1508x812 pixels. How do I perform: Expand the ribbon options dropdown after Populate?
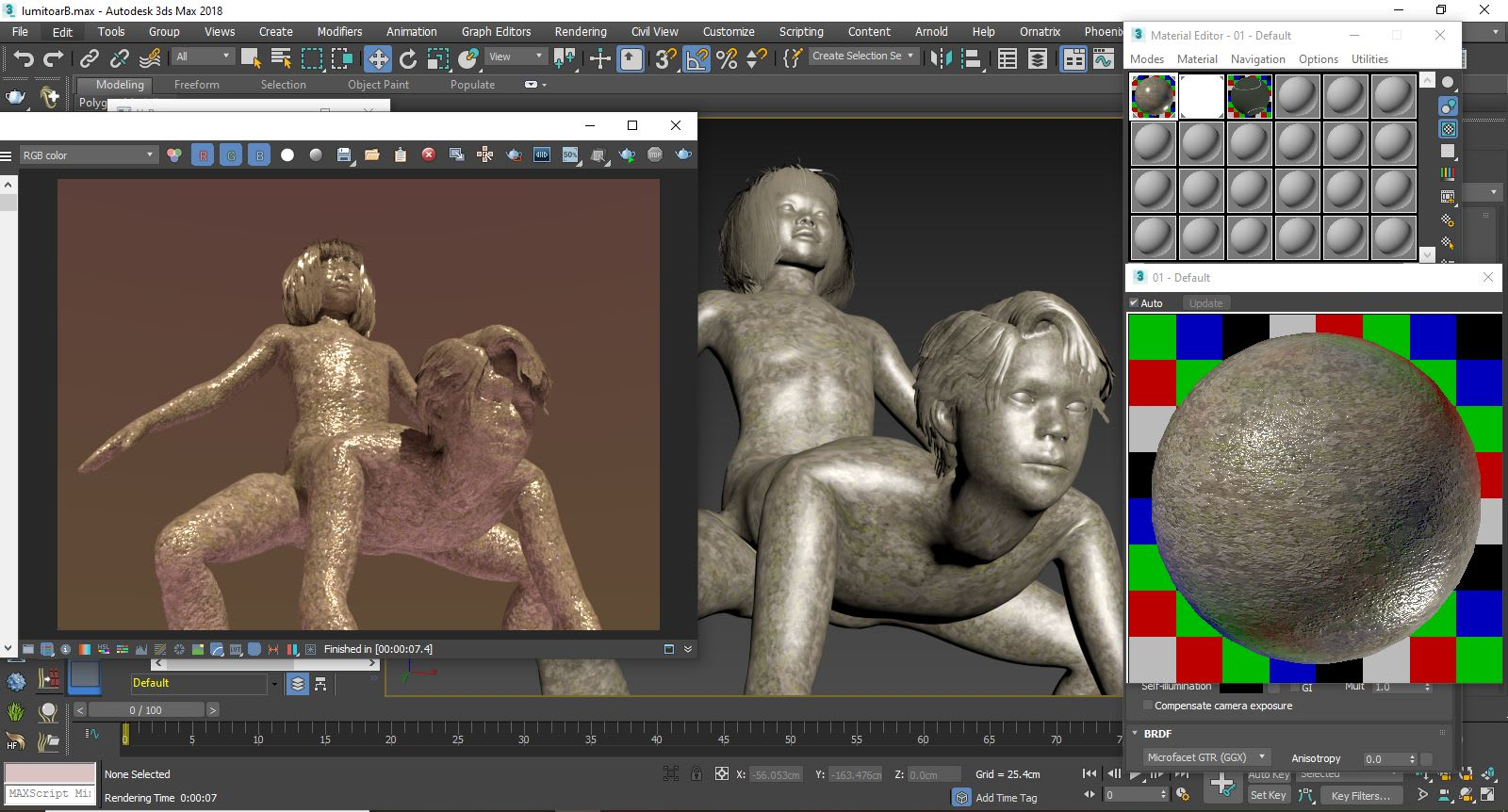tap(535, 85)
